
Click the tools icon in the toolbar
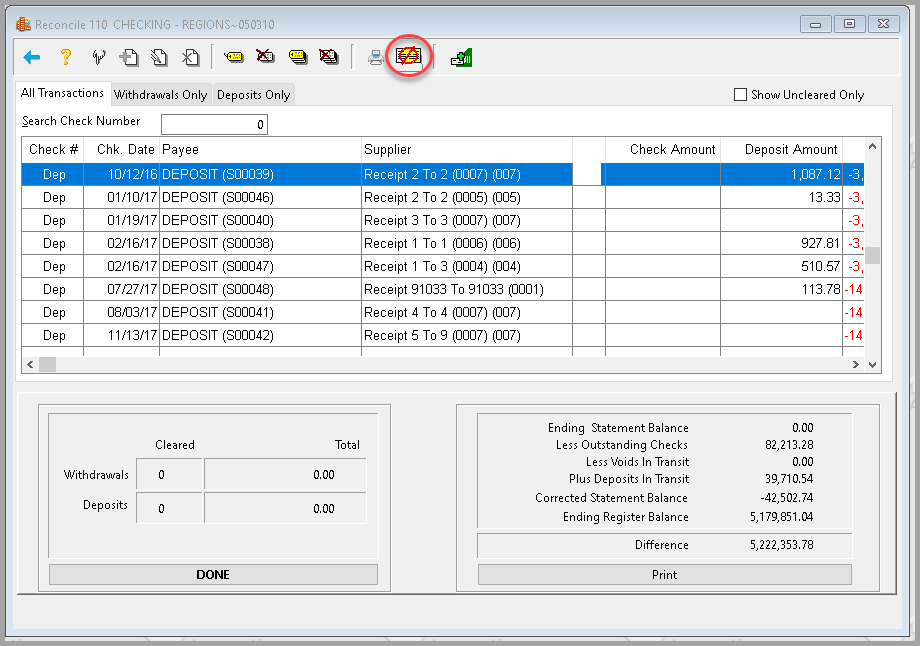coord(99,57)
